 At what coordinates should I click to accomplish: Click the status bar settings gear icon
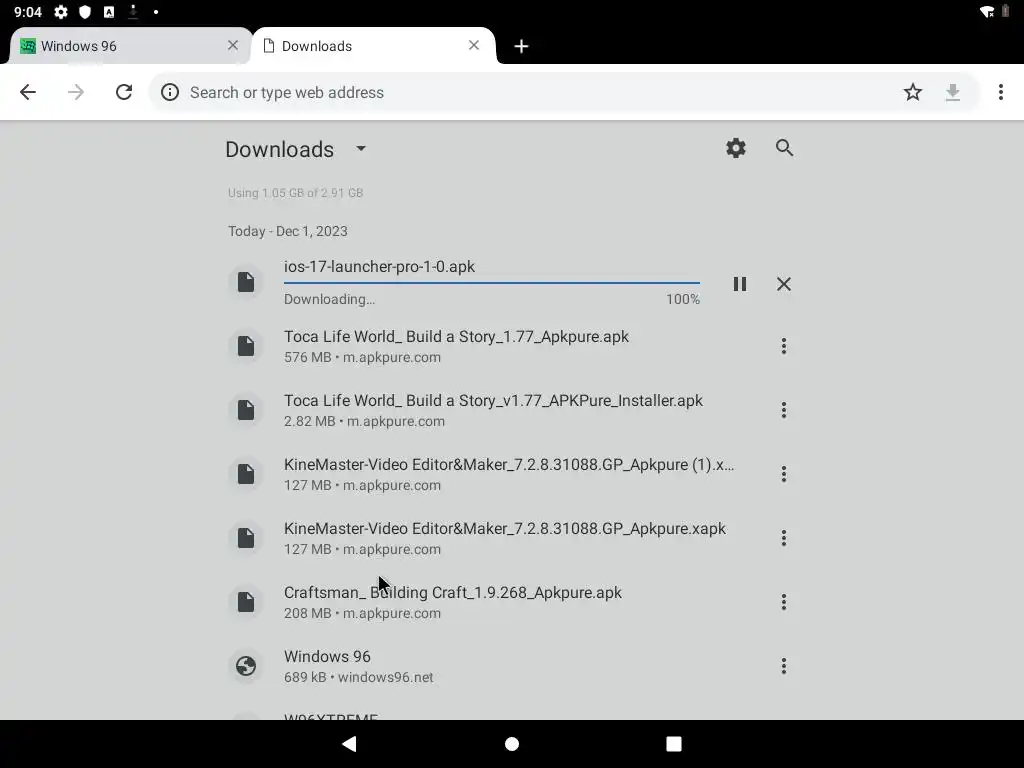pyautogui.click(x=61, y=12)
